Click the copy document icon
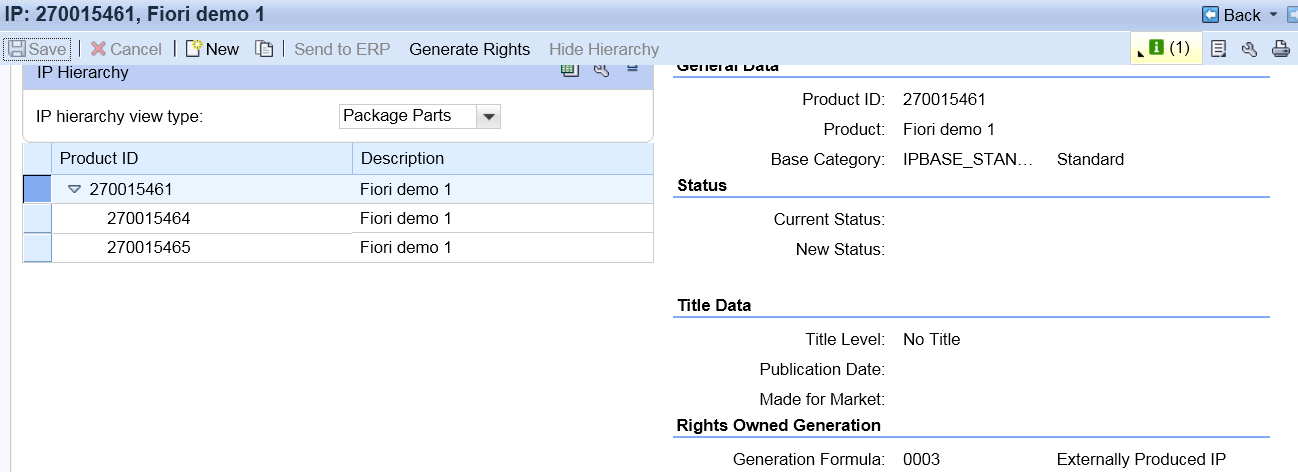Viewport: 1298px width, 472px height. (x=264, y=49)
